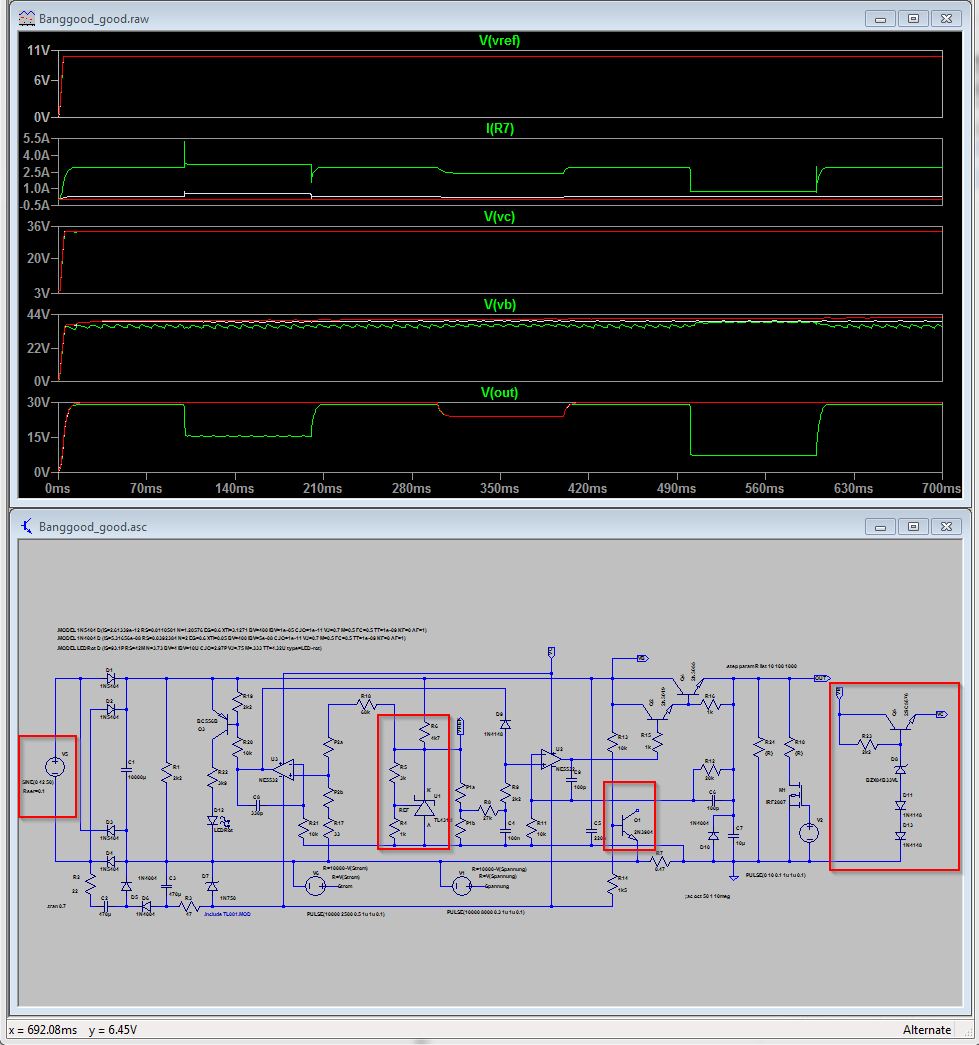Select the V5 sine voltage source symbol

[x=55, y=766]
